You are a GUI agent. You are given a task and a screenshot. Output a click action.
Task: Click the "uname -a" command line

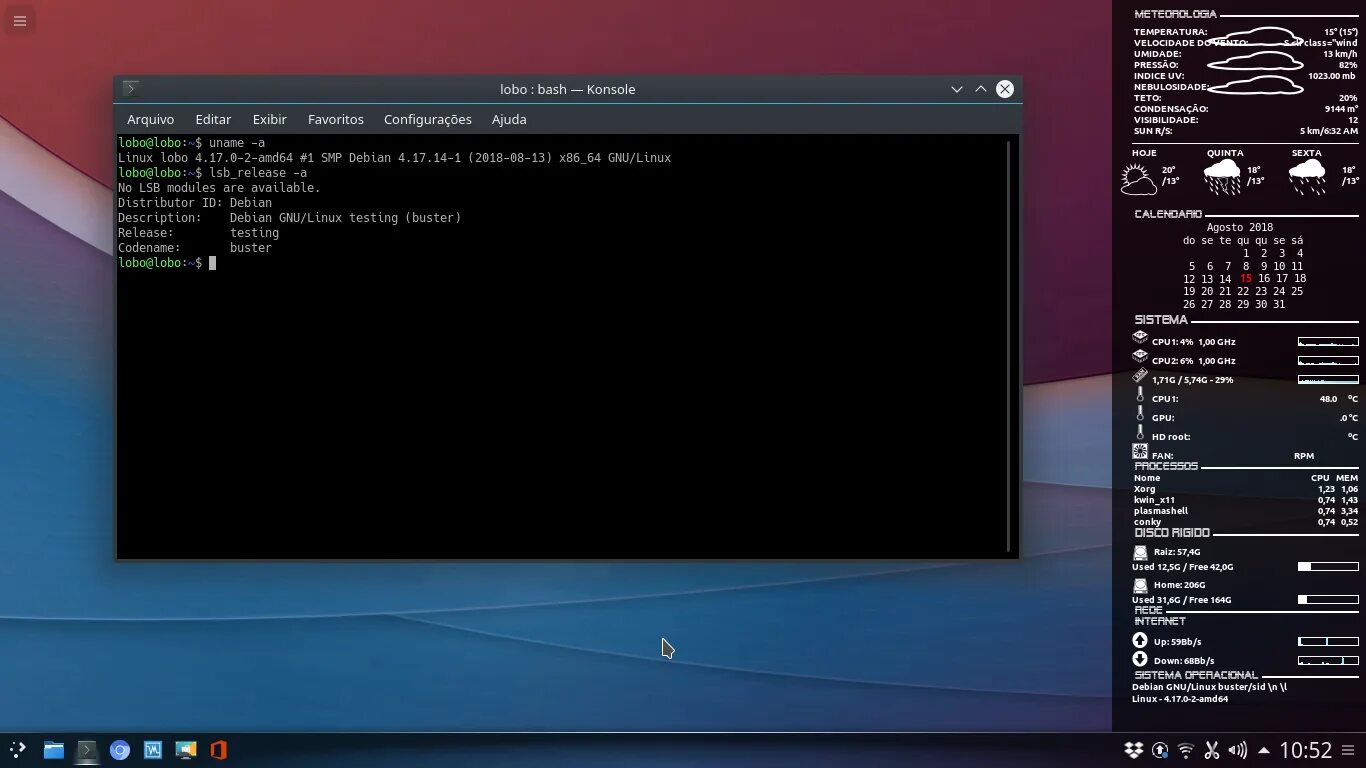tap(191, 143)
